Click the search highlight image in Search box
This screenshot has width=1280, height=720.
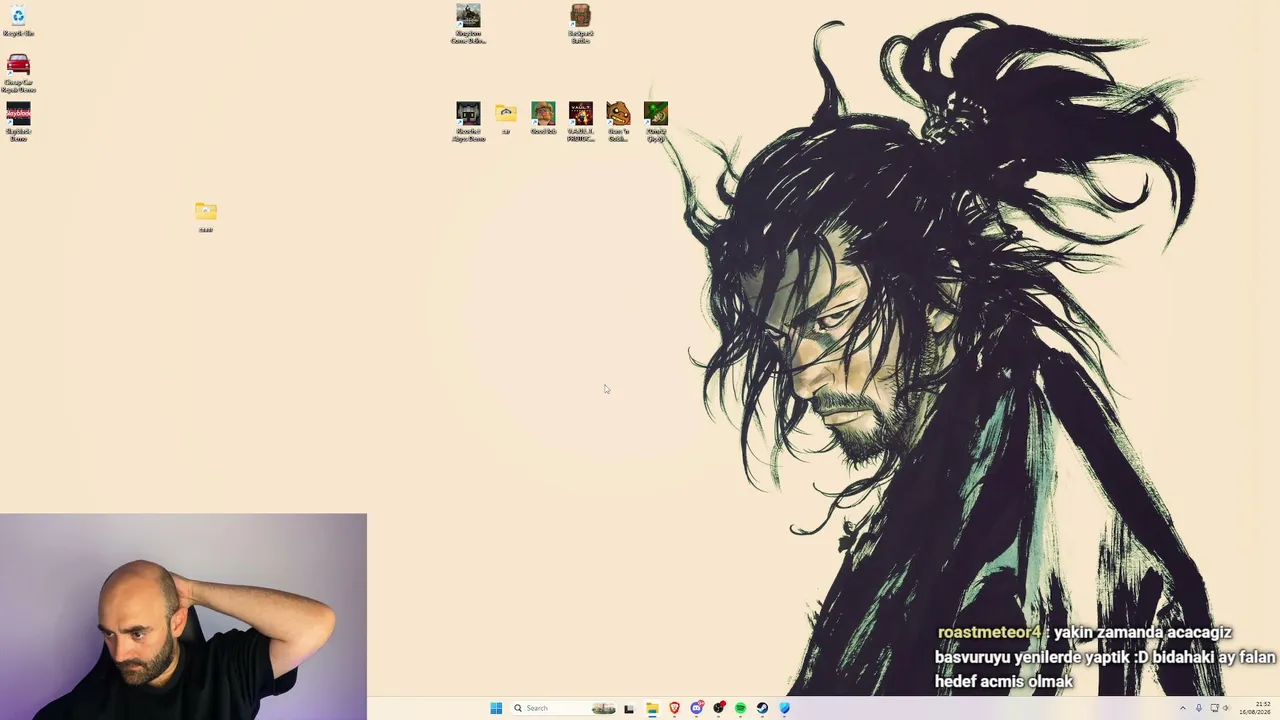pos(603,708)
